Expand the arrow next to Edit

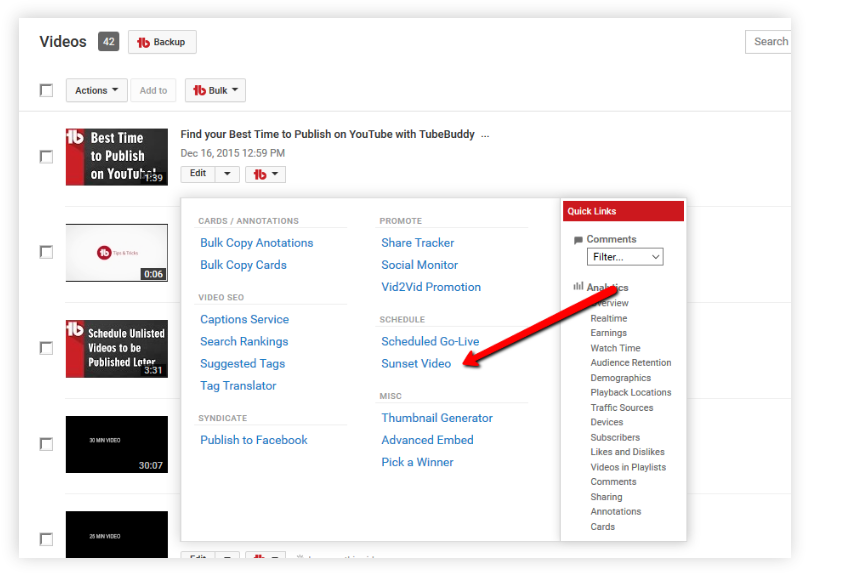pos(228,174)
